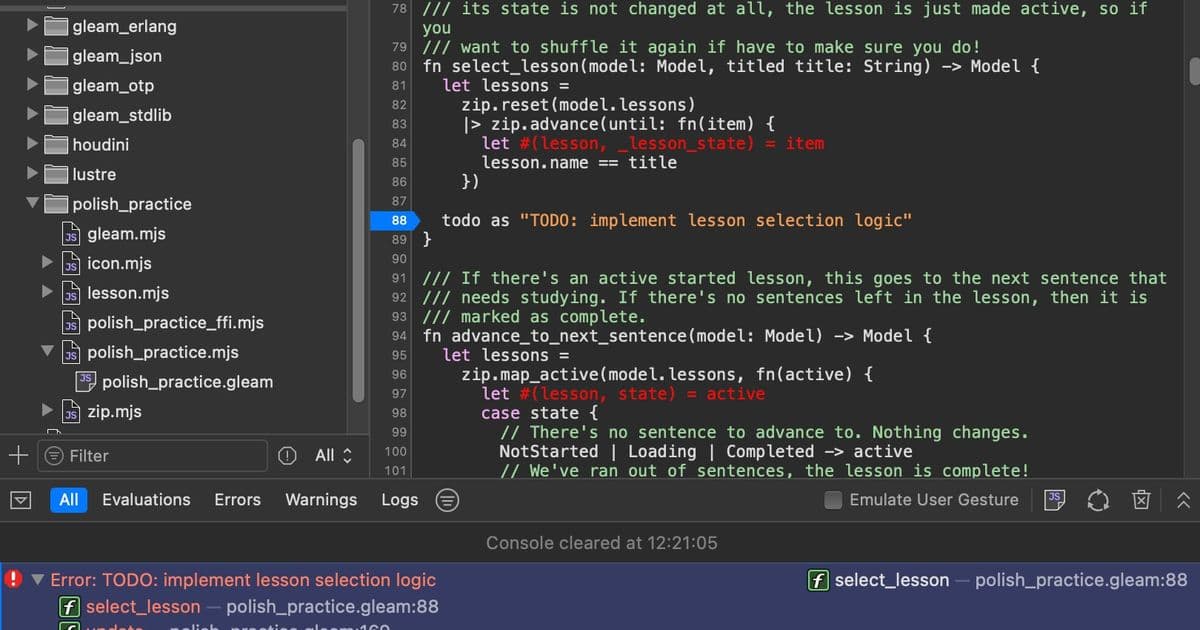This screenshot has width=1200, height=630.
Task: Click the plus button to add a resource
Action: point(18,455)
